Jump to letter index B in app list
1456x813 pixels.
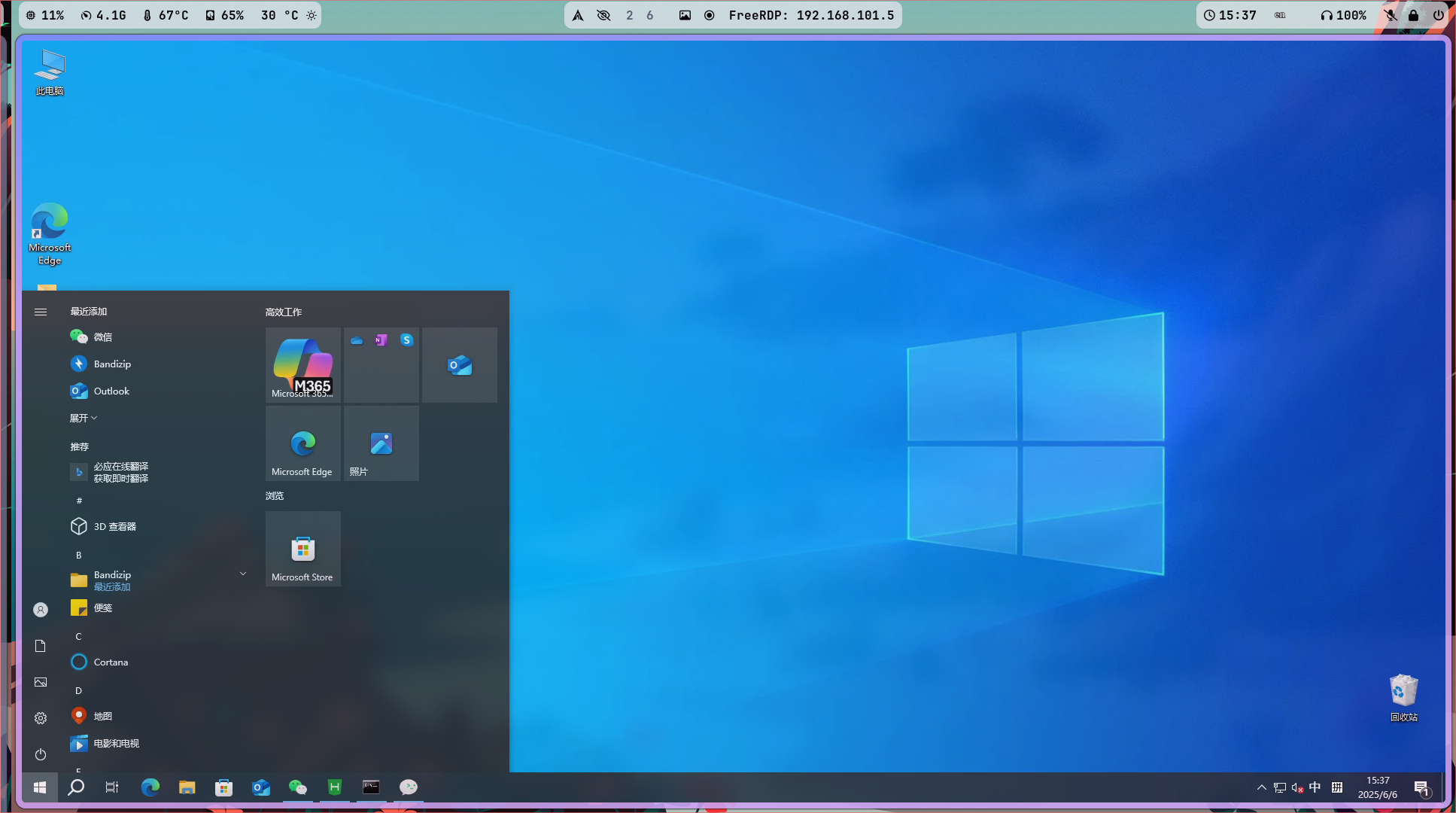79,555
